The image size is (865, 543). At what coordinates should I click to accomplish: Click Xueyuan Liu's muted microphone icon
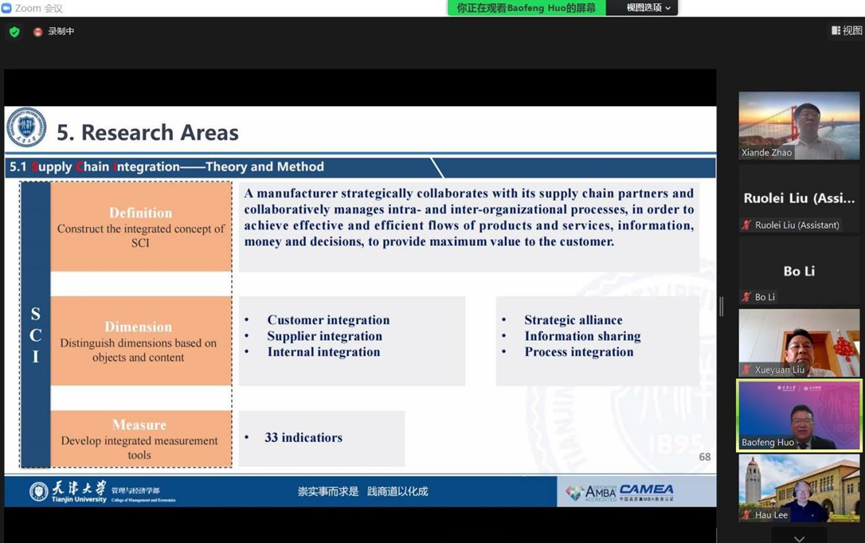point(746,370)
